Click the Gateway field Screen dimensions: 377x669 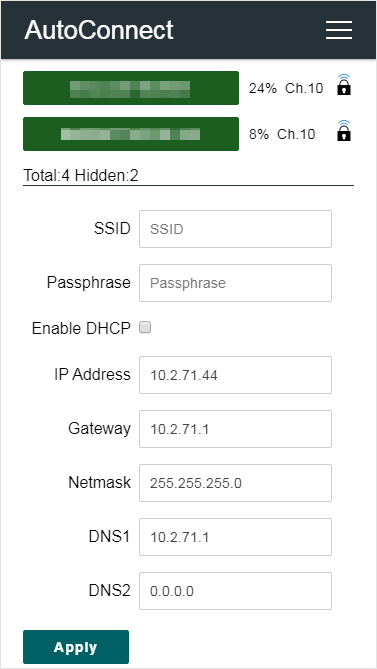[235, 429]
